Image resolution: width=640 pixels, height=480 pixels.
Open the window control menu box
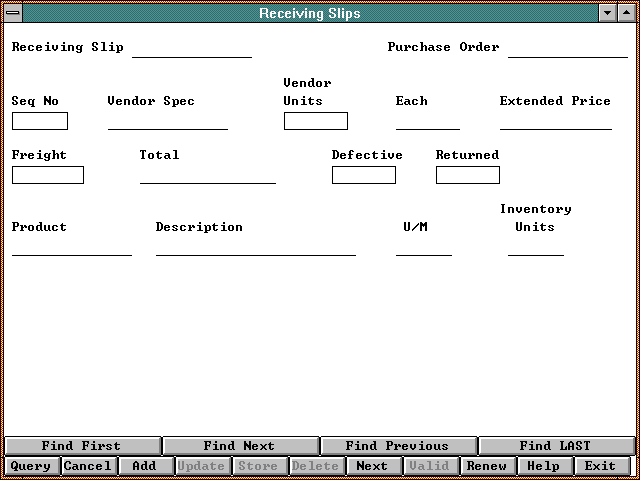coord(13,13)
